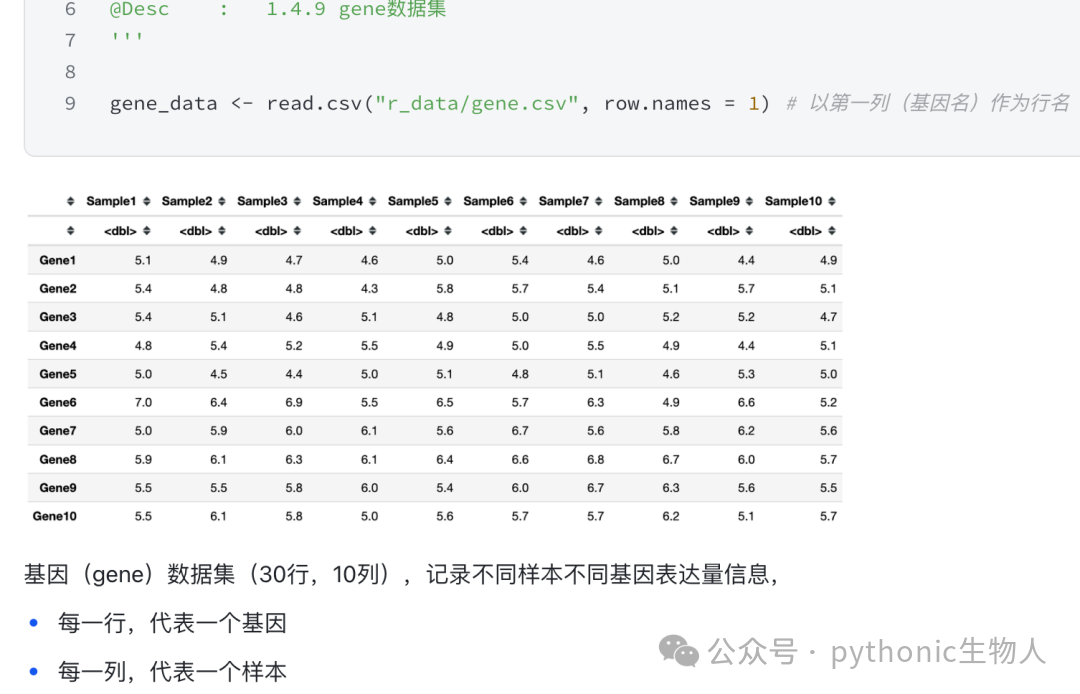Select the Sample1 column header text
This screenshot has width=1080, height=694.
click(111, 201)
